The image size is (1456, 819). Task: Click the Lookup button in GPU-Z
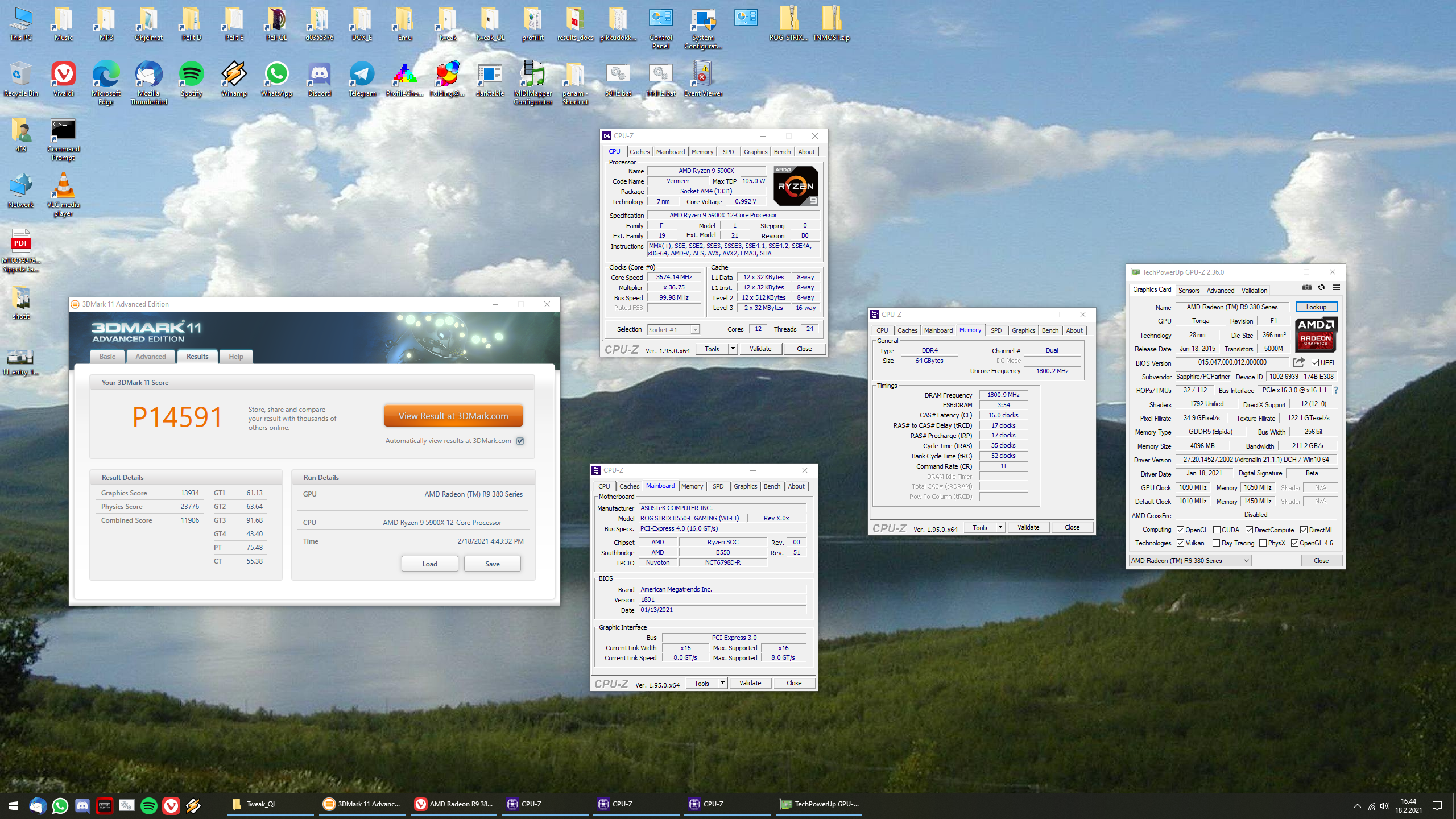click(x=1316, y=307)
